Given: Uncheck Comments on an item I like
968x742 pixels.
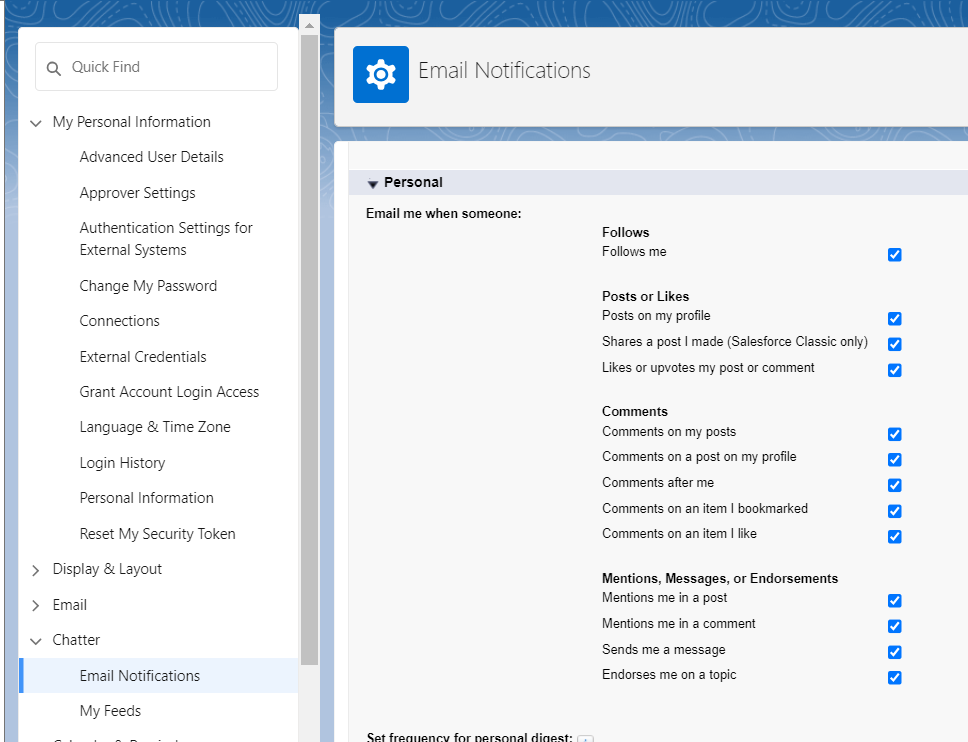Looking at the screenshot, I should click(x=895, y=536).
